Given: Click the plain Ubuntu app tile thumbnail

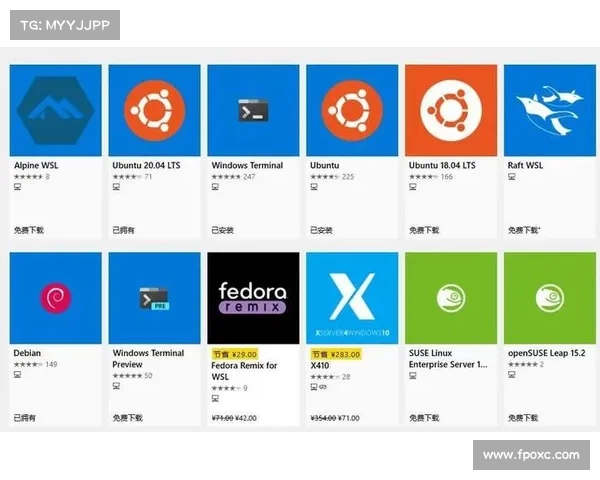Looking at the screenshot, I should pyautogui.click(x=352, y=110).
